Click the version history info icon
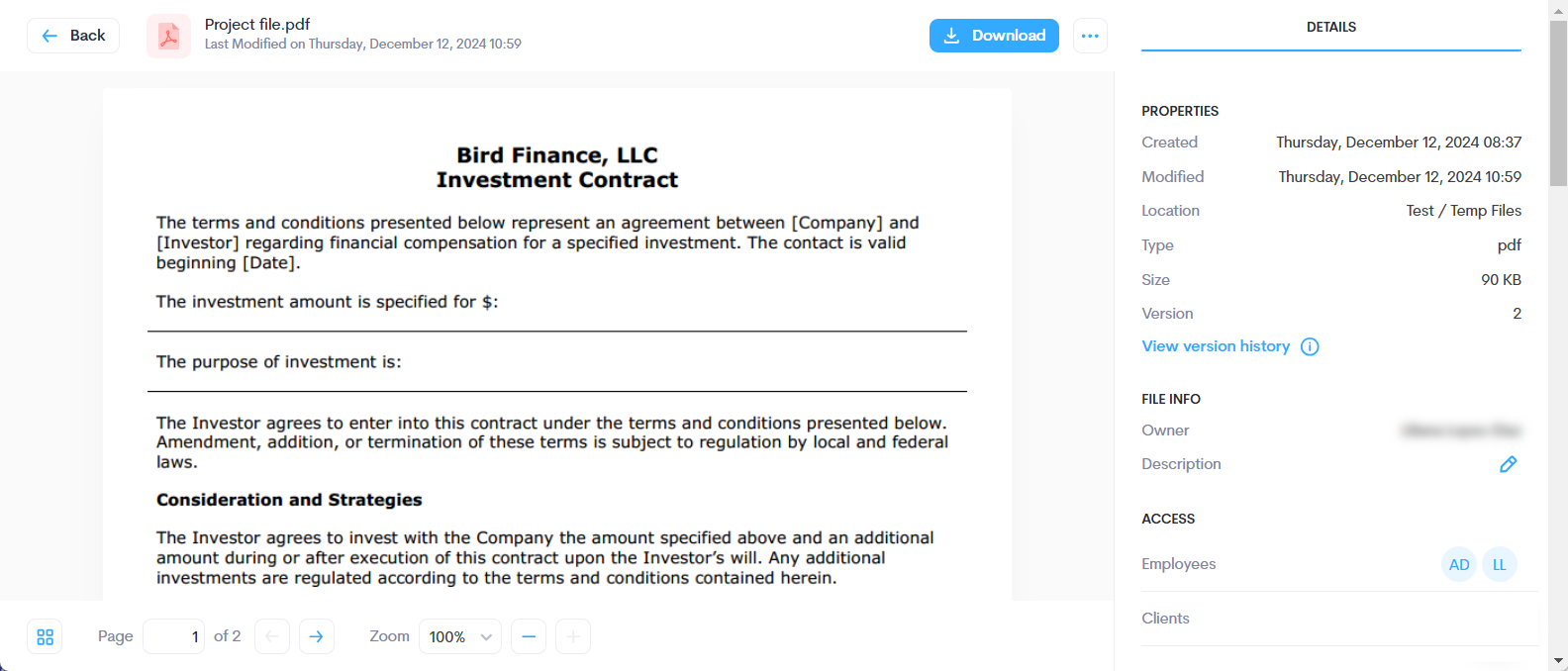 (1310, 346)
